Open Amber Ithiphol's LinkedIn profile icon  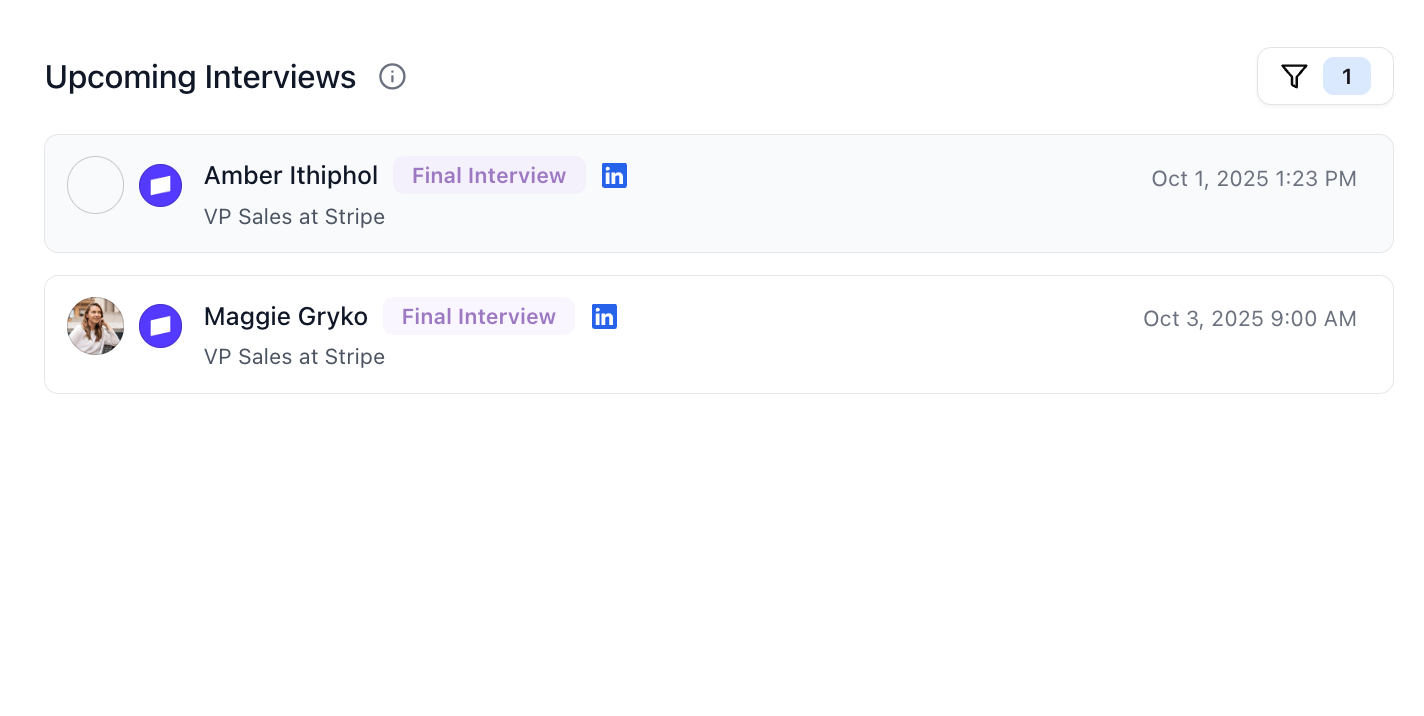click(x=614, y=176)
